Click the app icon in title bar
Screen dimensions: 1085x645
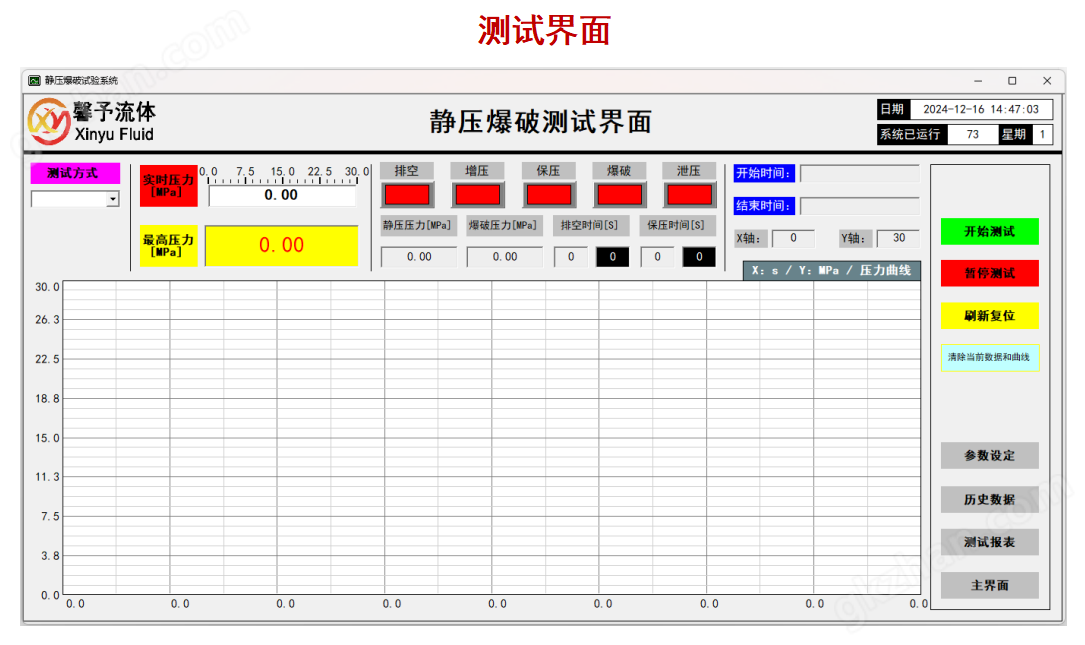click(x=34, y=81)
